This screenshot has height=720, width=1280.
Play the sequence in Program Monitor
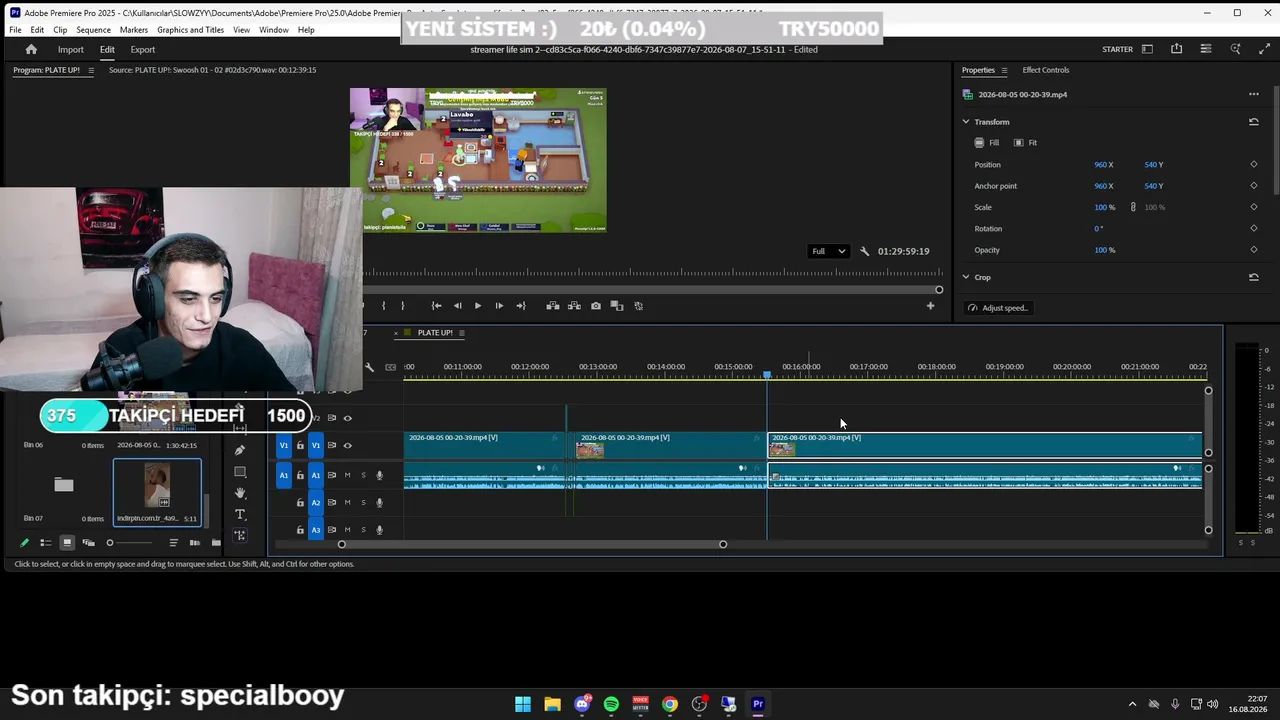(478, 306)
